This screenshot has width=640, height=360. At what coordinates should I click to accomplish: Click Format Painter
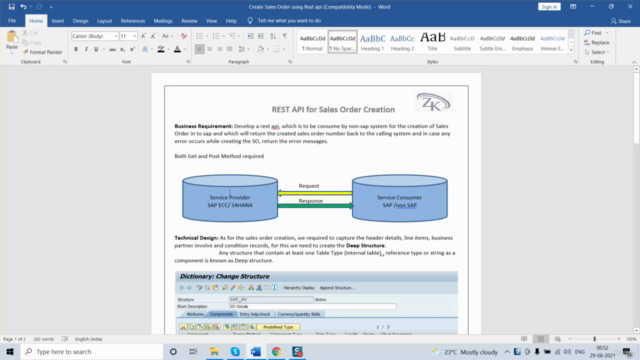tap(42, 52)
